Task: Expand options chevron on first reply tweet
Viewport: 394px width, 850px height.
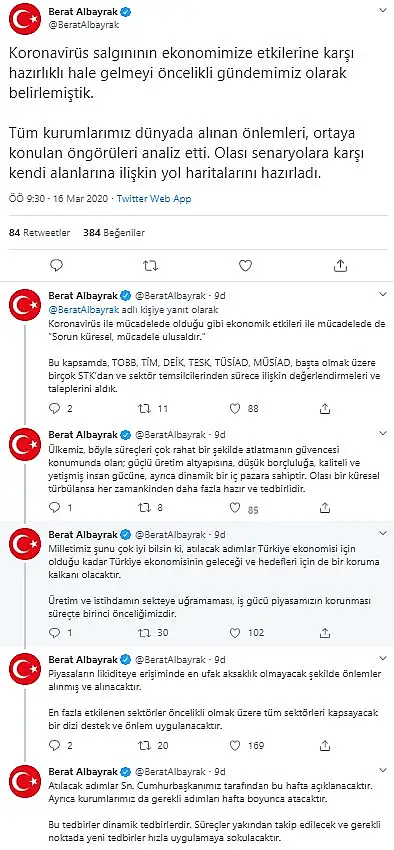Action: [382, 295]
